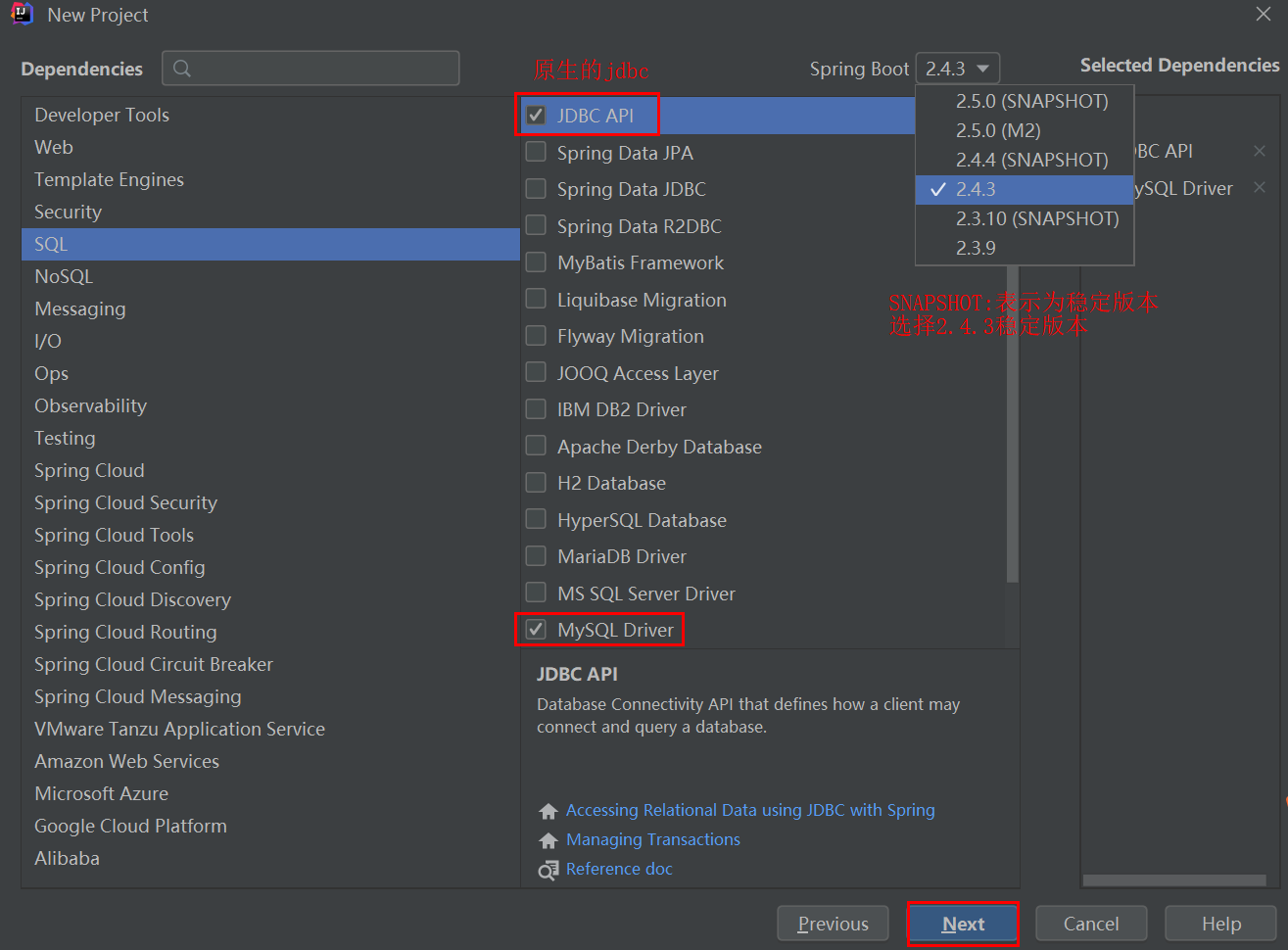Viewport: 1288px width, 950px height.
Task: Check MS SQL Server Driver
Action: (x=536, y=593)
